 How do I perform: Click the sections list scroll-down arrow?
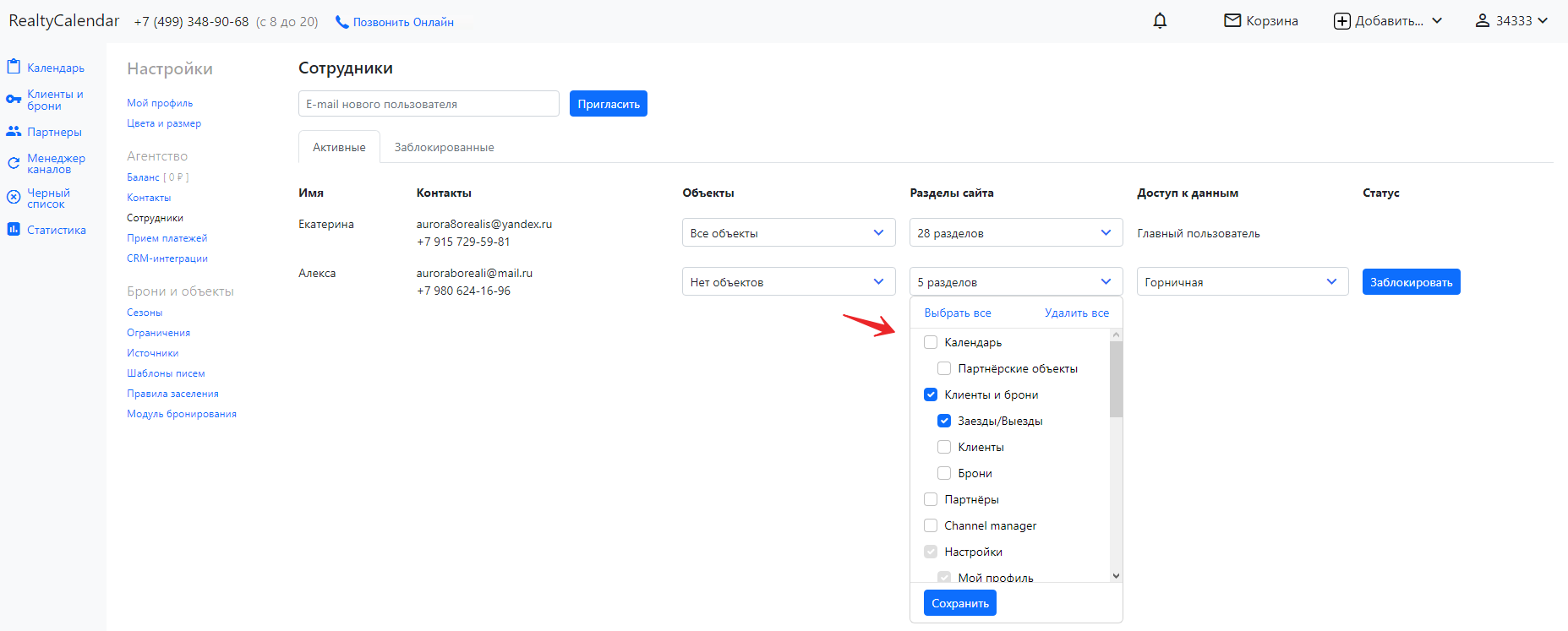(1116, 576)
